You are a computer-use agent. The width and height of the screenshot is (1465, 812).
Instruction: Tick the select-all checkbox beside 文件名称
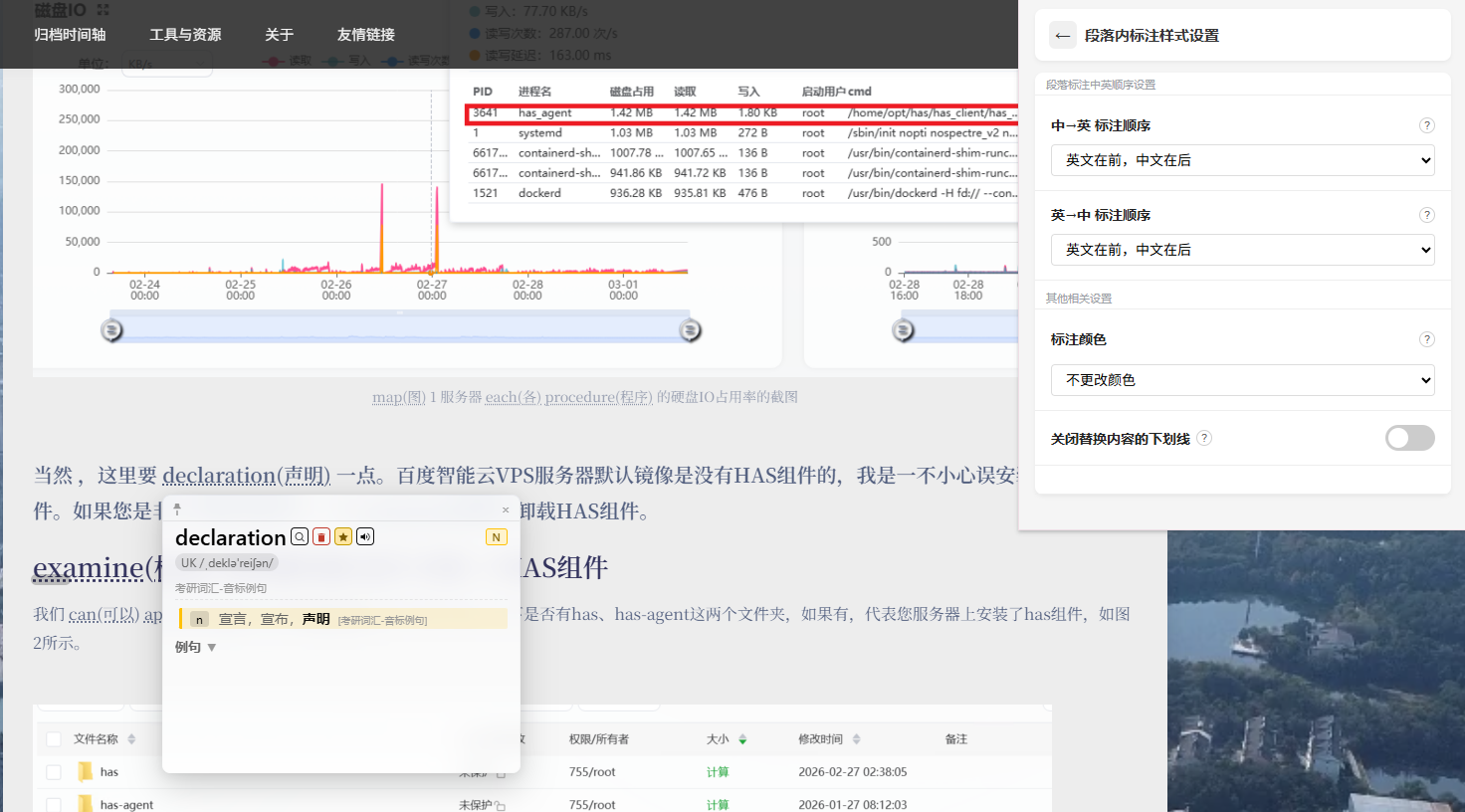pyautogui.click(x=54, y=739)
